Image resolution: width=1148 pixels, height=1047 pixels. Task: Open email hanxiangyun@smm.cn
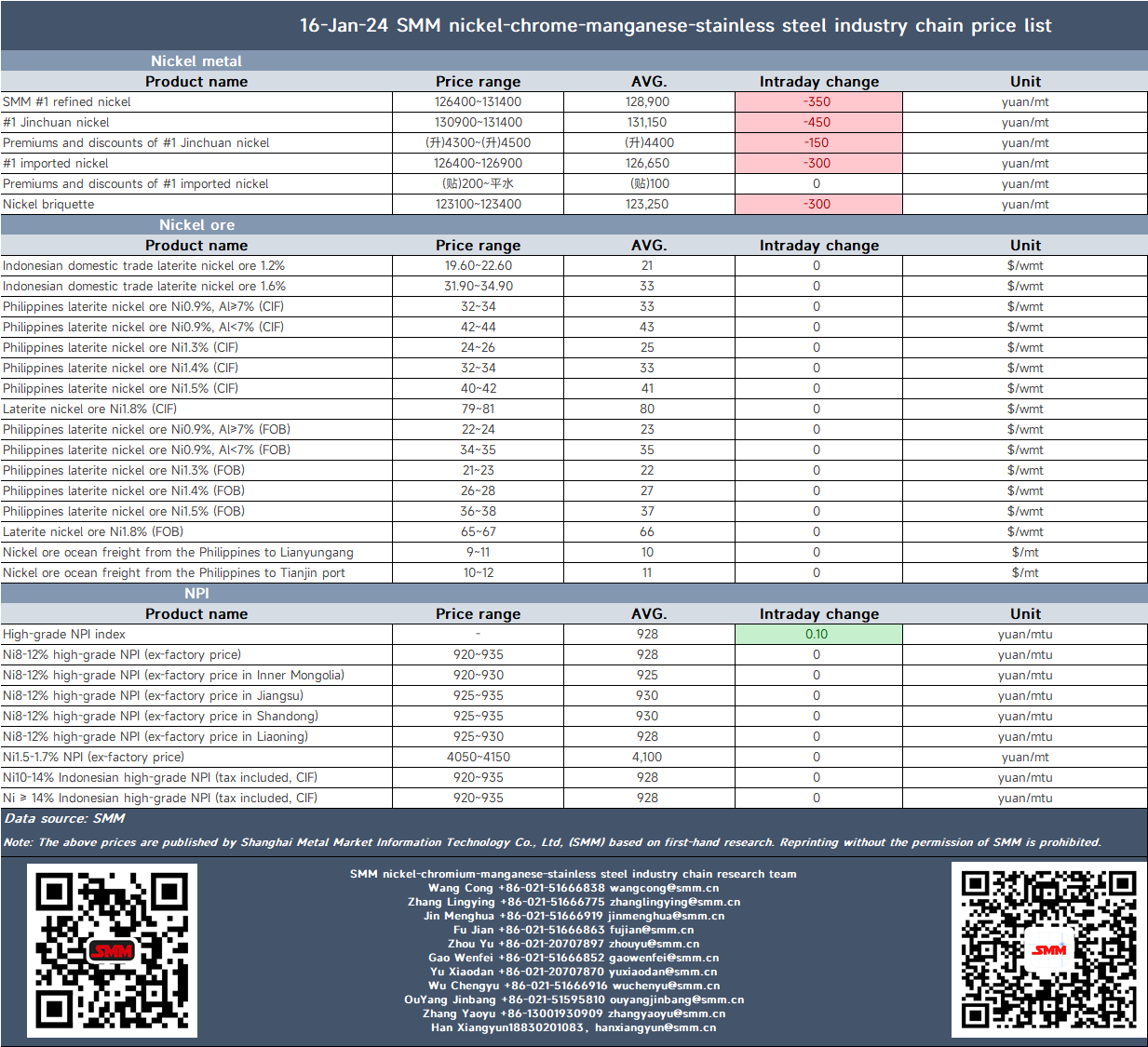click(x=655, y=1027)
